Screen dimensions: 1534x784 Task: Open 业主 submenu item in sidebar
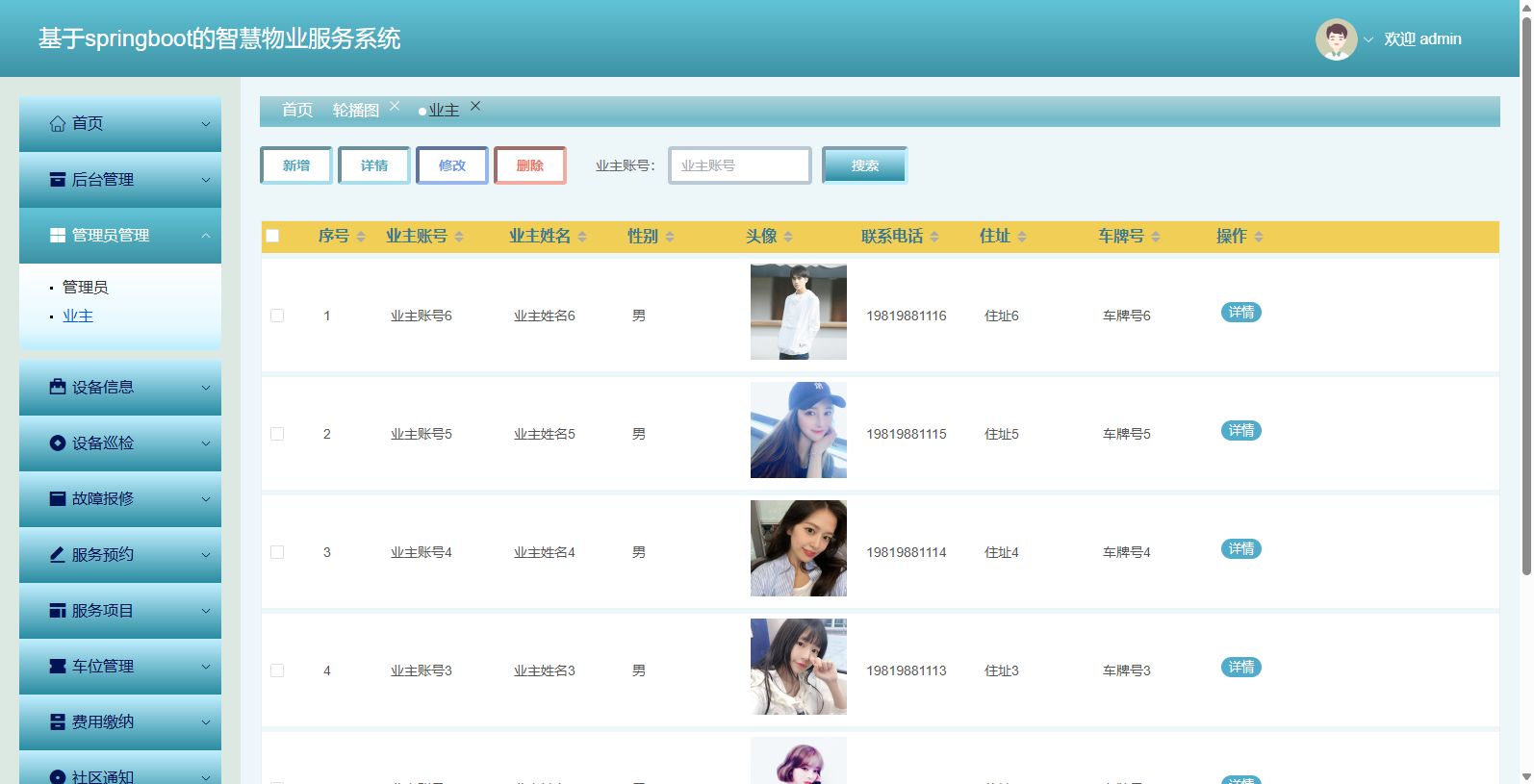[x=78, y=316]
